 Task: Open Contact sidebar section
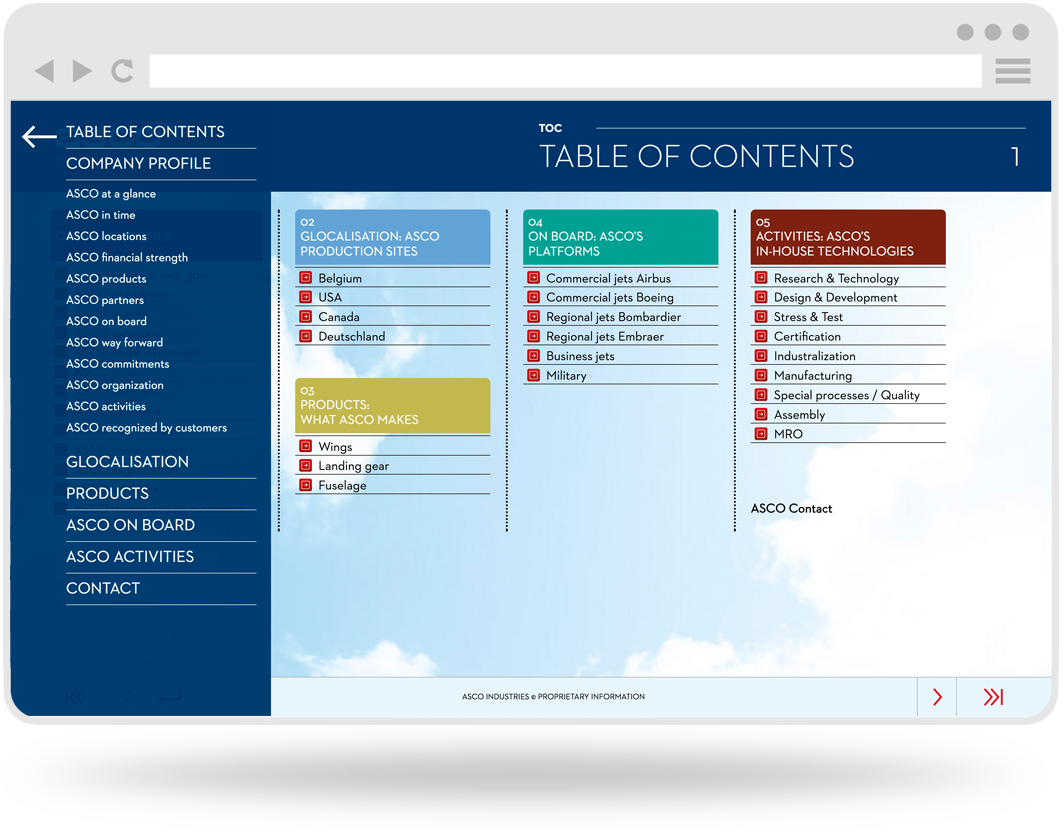(103, 588)
